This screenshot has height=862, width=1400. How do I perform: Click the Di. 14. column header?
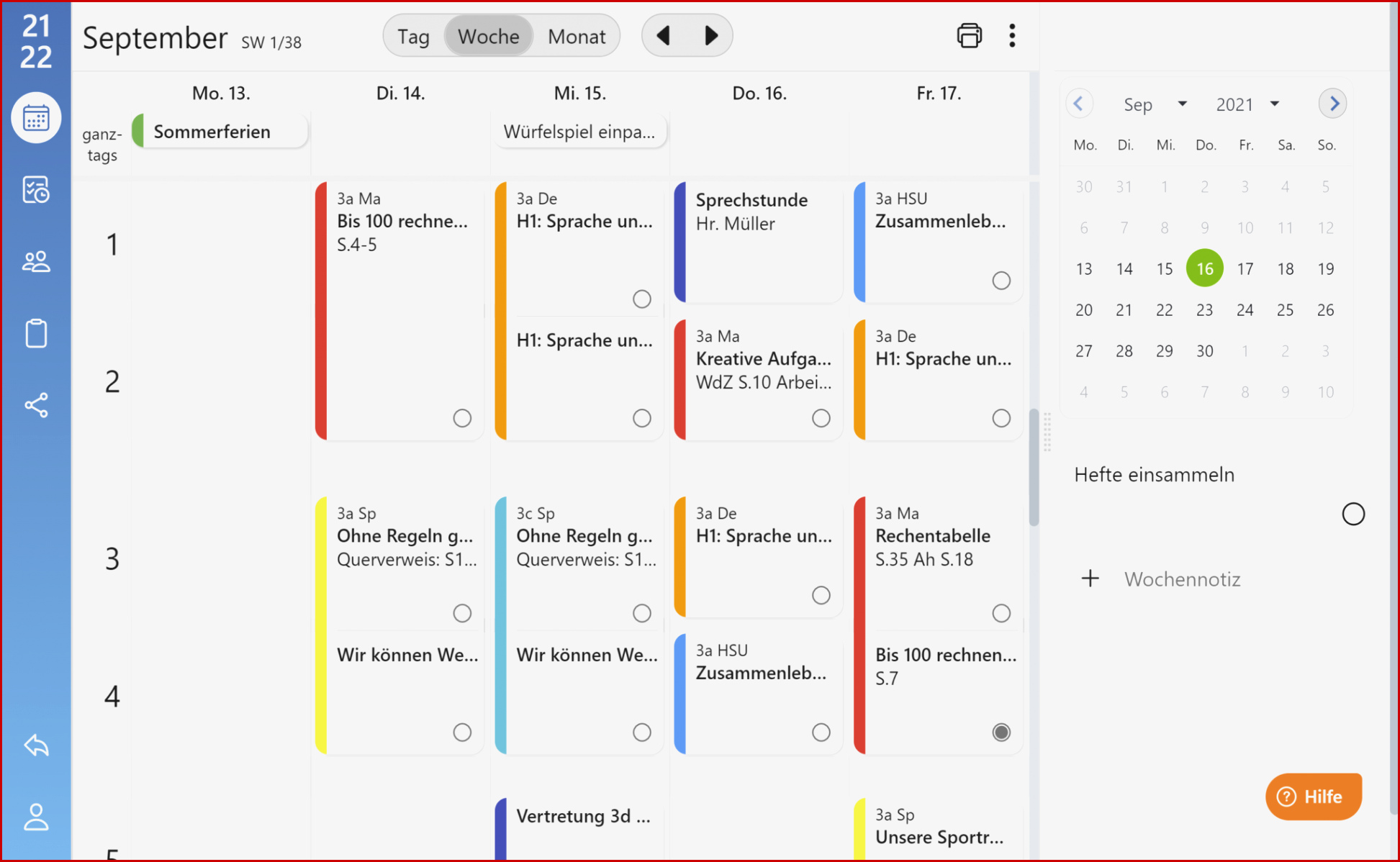click(x=400, y=93)
